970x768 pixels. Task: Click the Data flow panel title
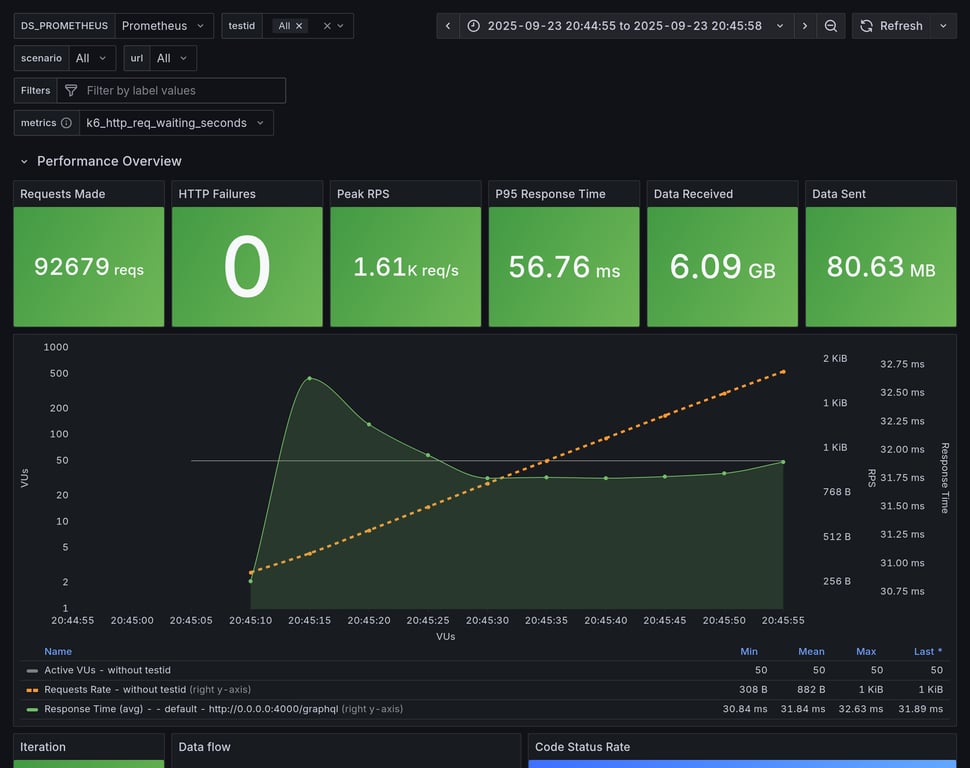205,747
